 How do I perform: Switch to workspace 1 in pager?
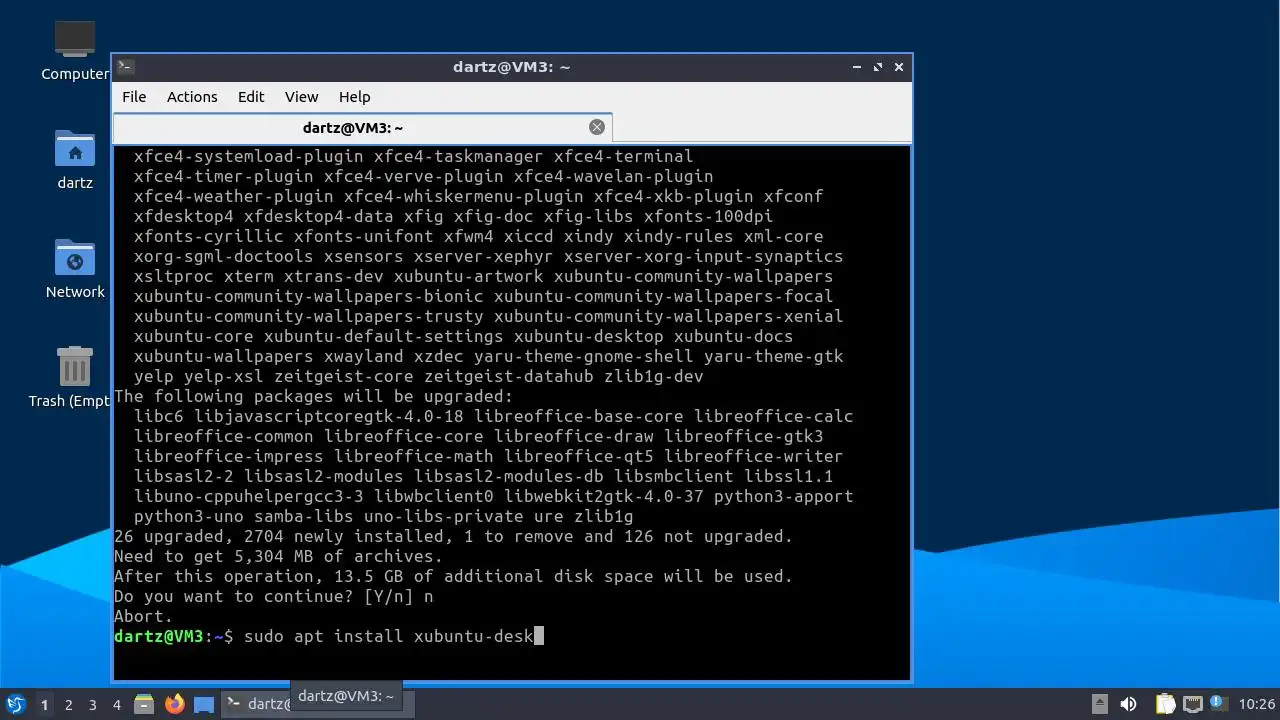(x=44, y=704)
